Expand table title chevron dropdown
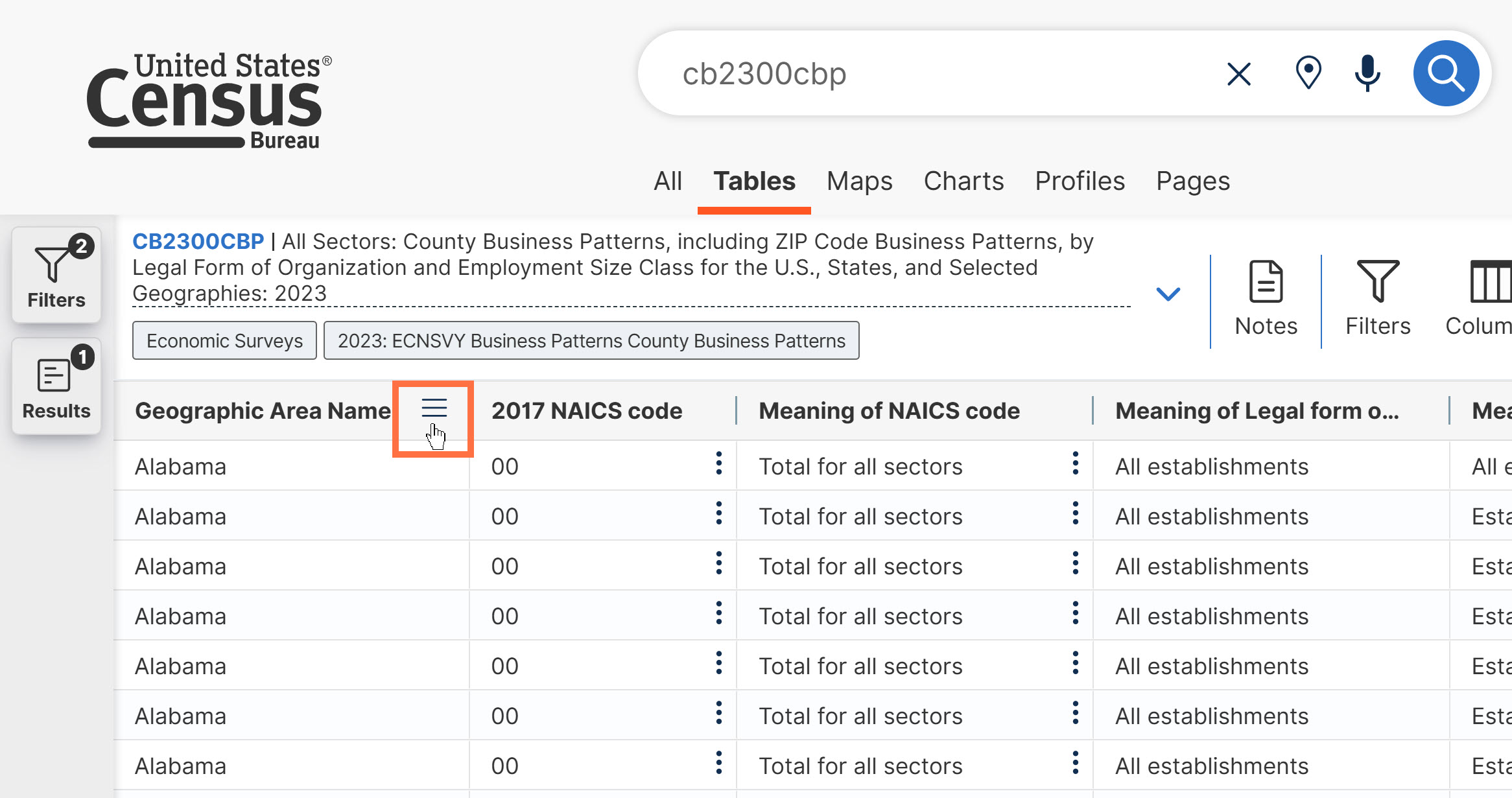 [x=1168, y=294]
